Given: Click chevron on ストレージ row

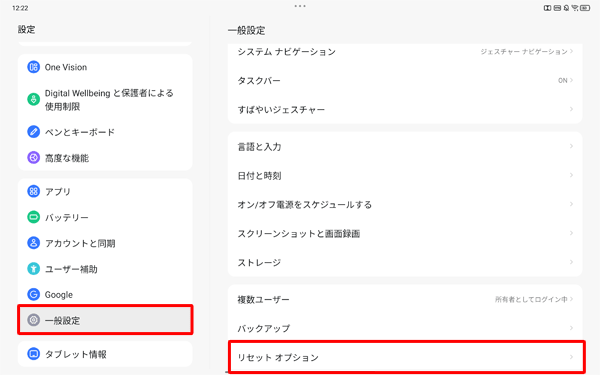Looking at the screenshot, I should (x=571, y=262).
